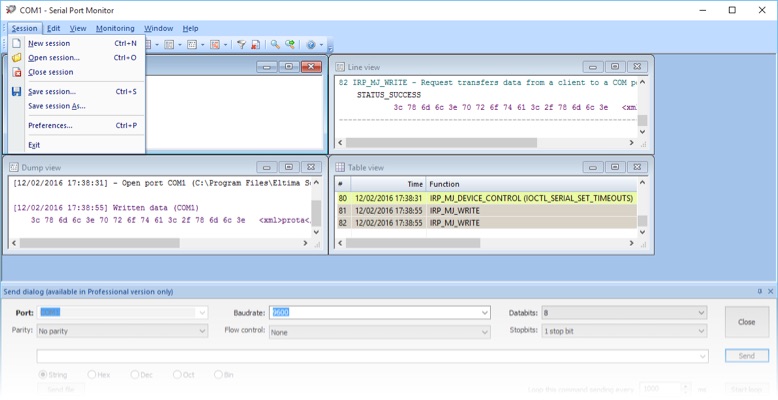This screenshot has height=400, width=778.
Task: Select the Dec radio button
Action: click(134, 375)
